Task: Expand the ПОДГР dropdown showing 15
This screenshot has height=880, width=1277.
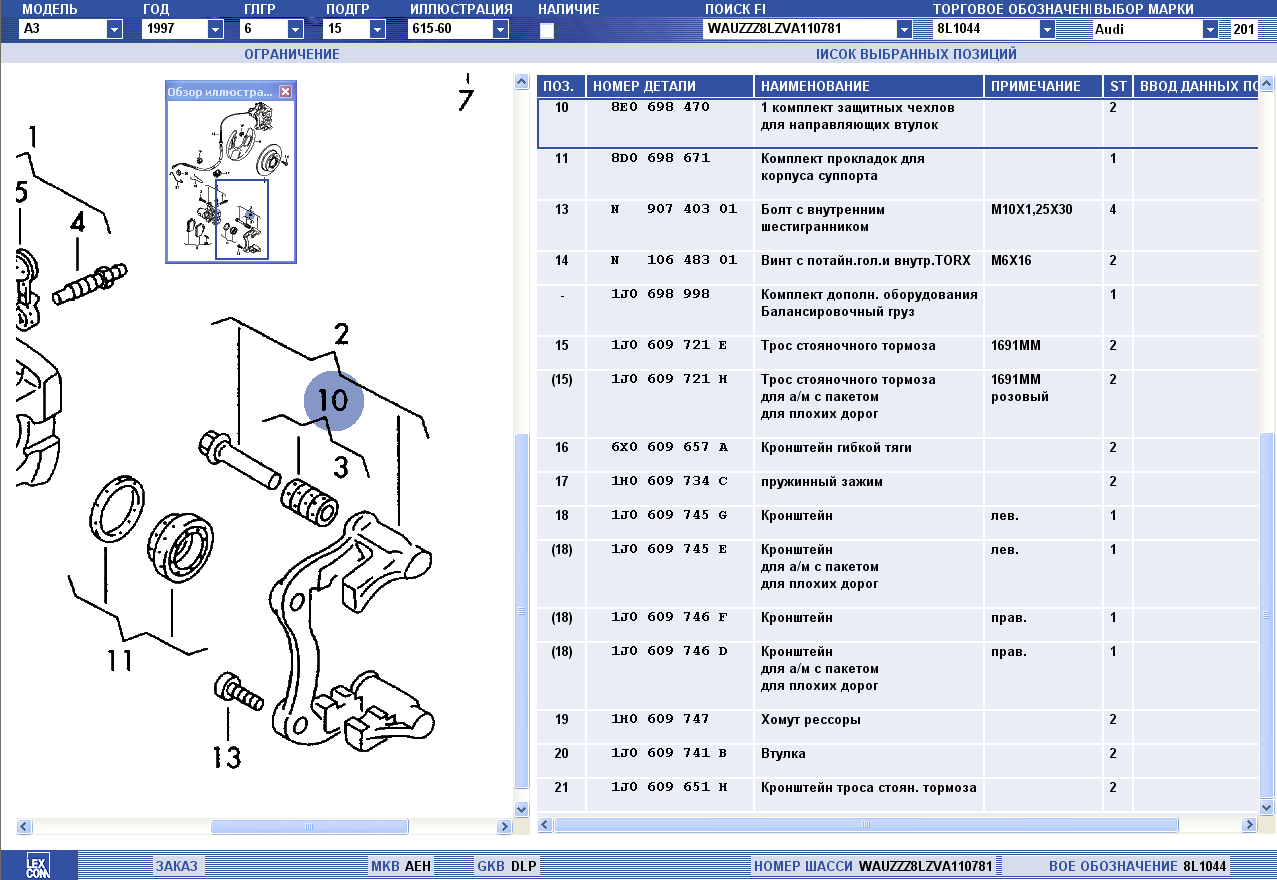Action: [377, 29]
